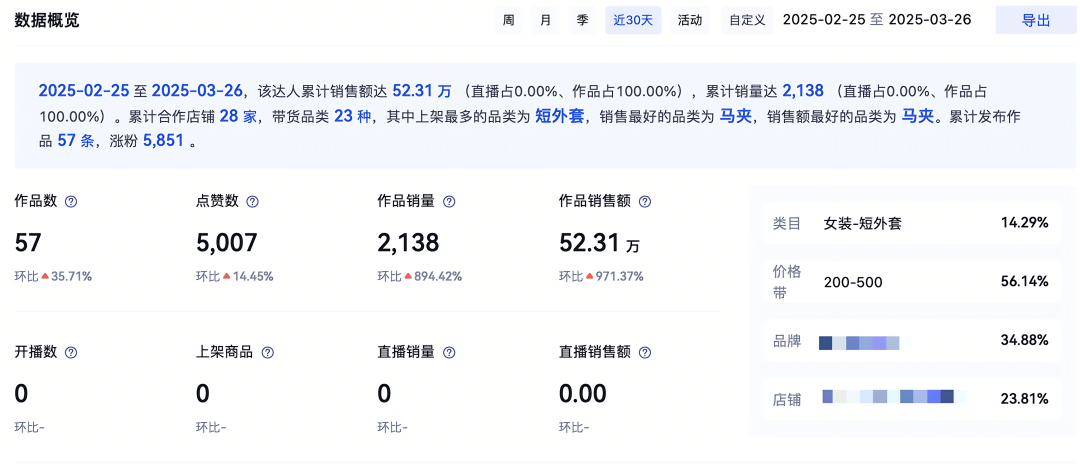Select the 近30天 time range tab
The image size is (1080, 464).
pos(633,20)
